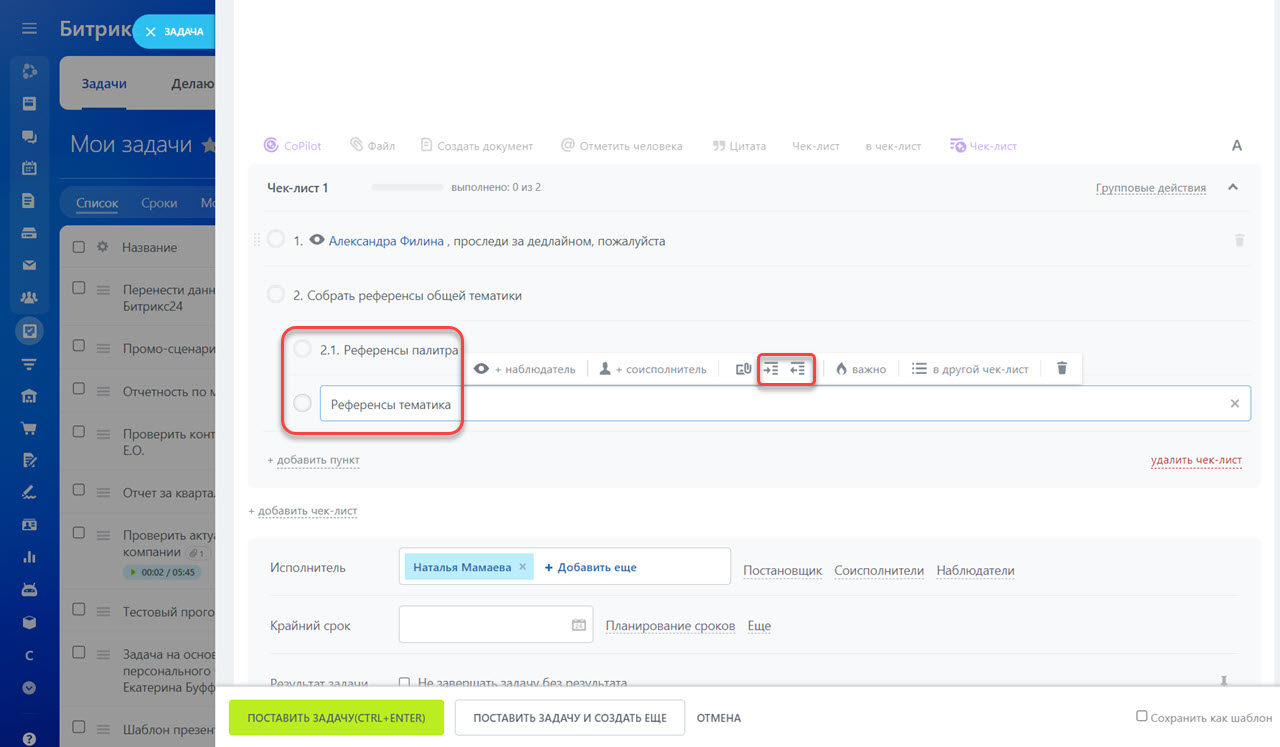Clear the Референсы тематика input with X

point(1234,404)
